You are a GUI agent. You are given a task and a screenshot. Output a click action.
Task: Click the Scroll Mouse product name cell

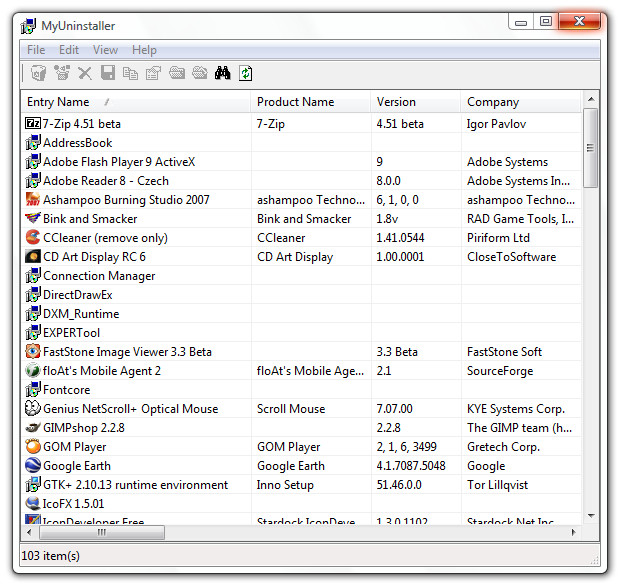coord(291,409)
